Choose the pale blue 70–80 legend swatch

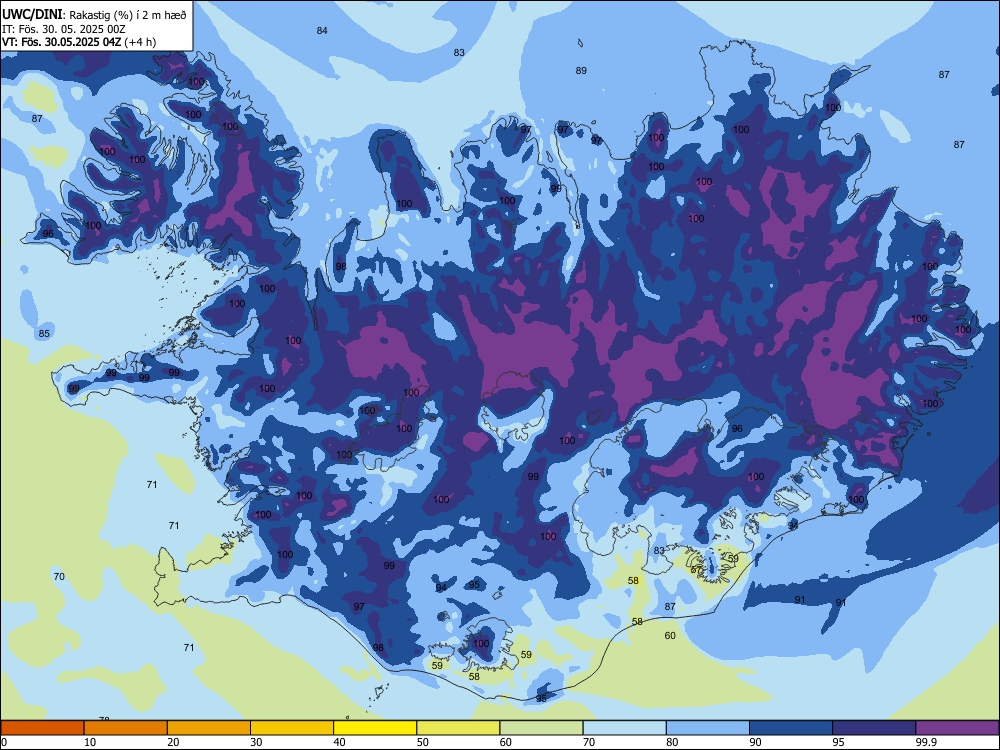[625, 728]
